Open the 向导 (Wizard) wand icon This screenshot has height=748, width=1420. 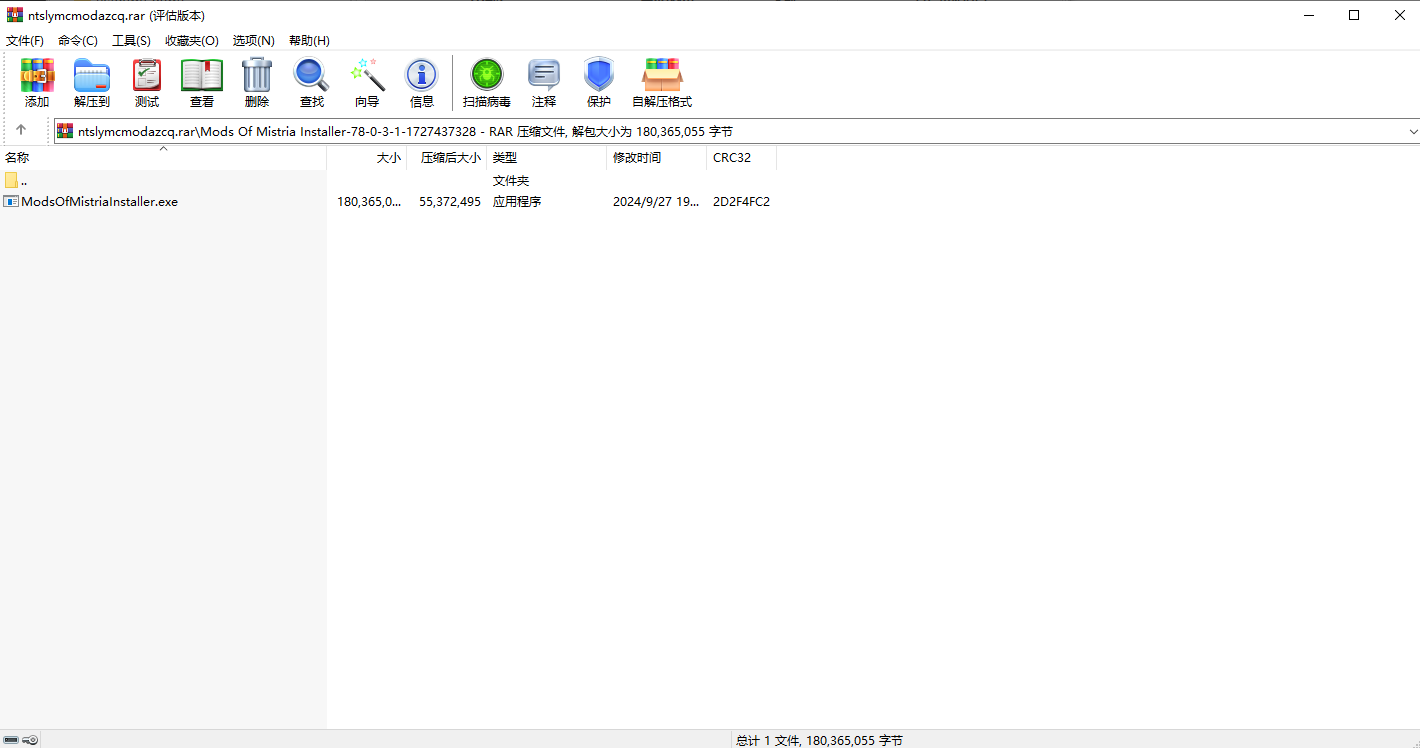pos(367,75)
